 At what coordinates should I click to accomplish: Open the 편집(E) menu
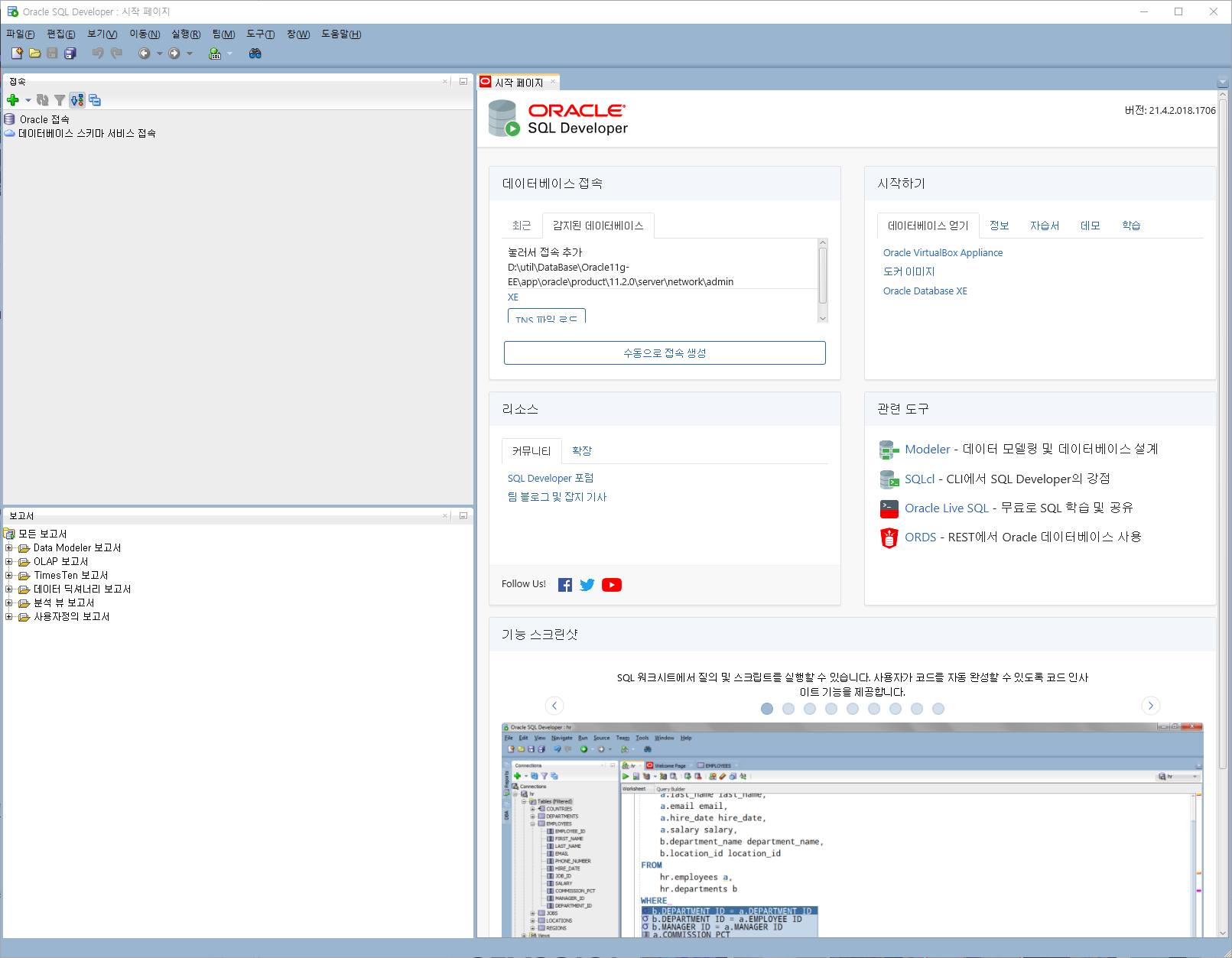(61, 34)
